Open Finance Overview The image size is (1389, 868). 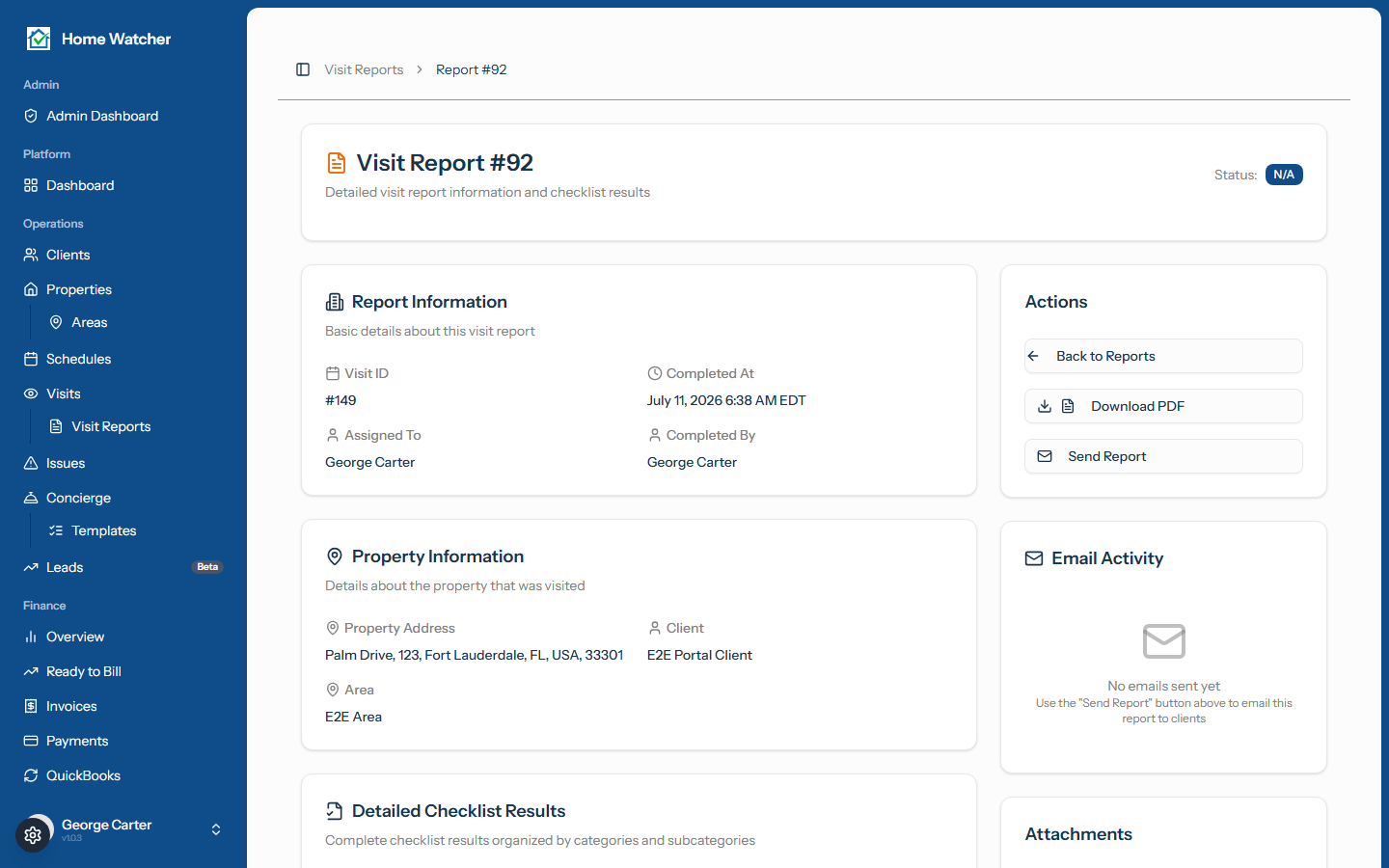pos(123,637)
